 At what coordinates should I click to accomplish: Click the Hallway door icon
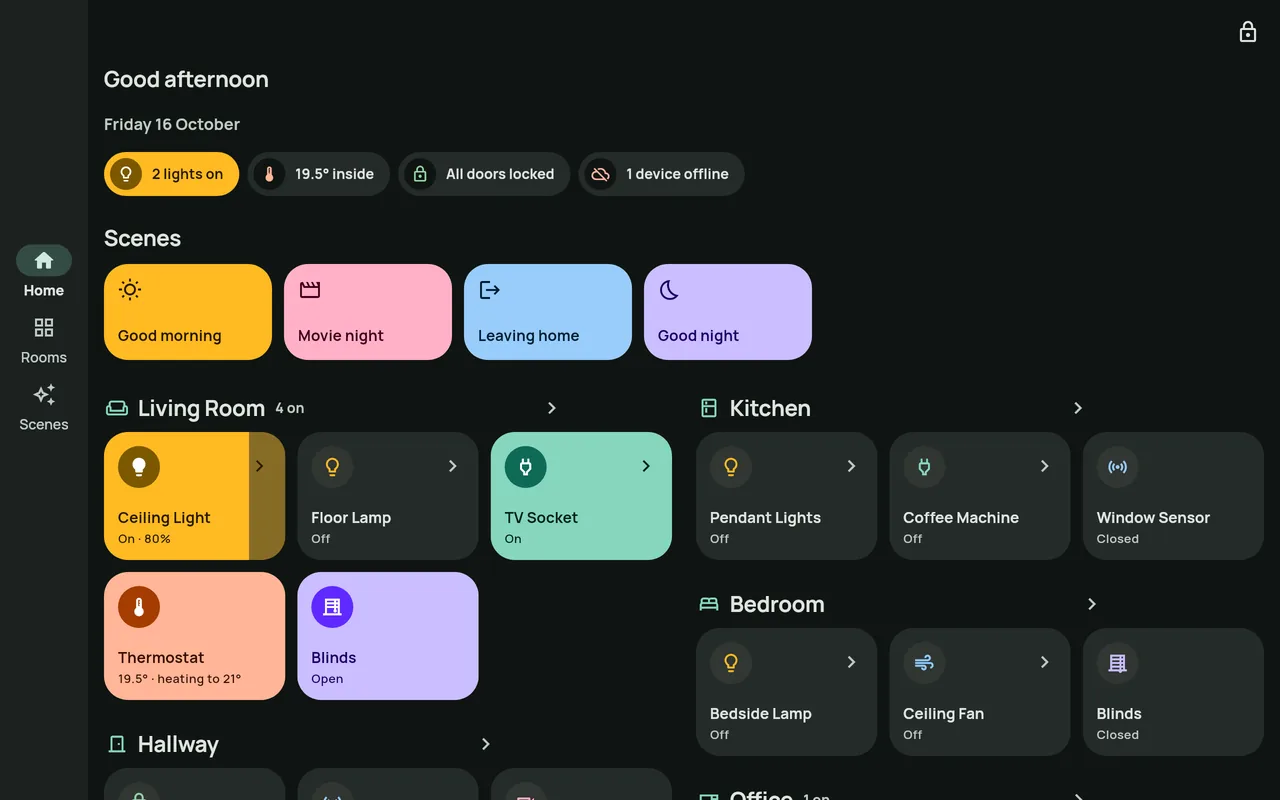[117, 744]
